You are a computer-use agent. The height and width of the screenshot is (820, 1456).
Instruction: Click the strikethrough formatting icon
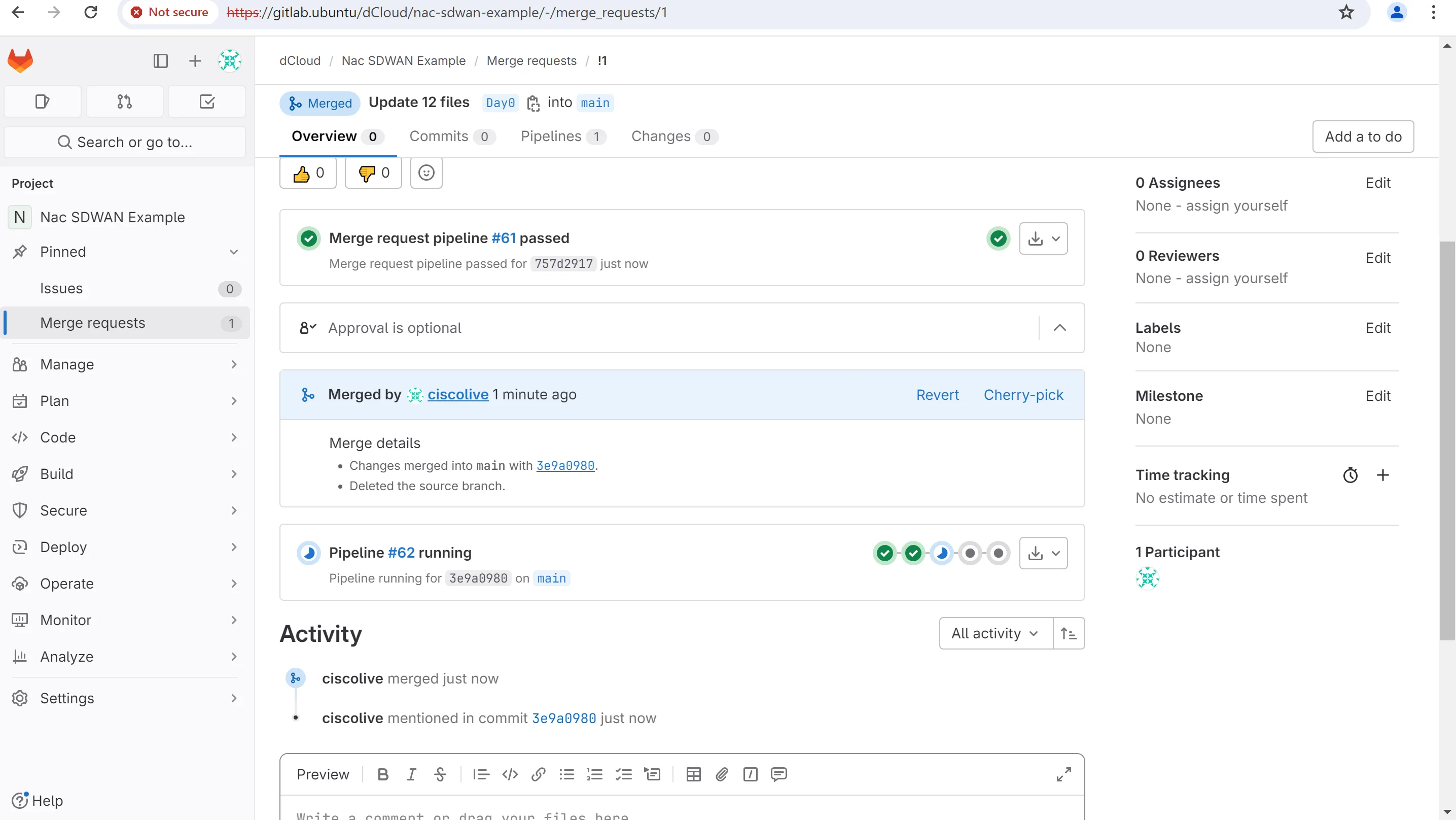pyautogui.click(x=440, y=774)
